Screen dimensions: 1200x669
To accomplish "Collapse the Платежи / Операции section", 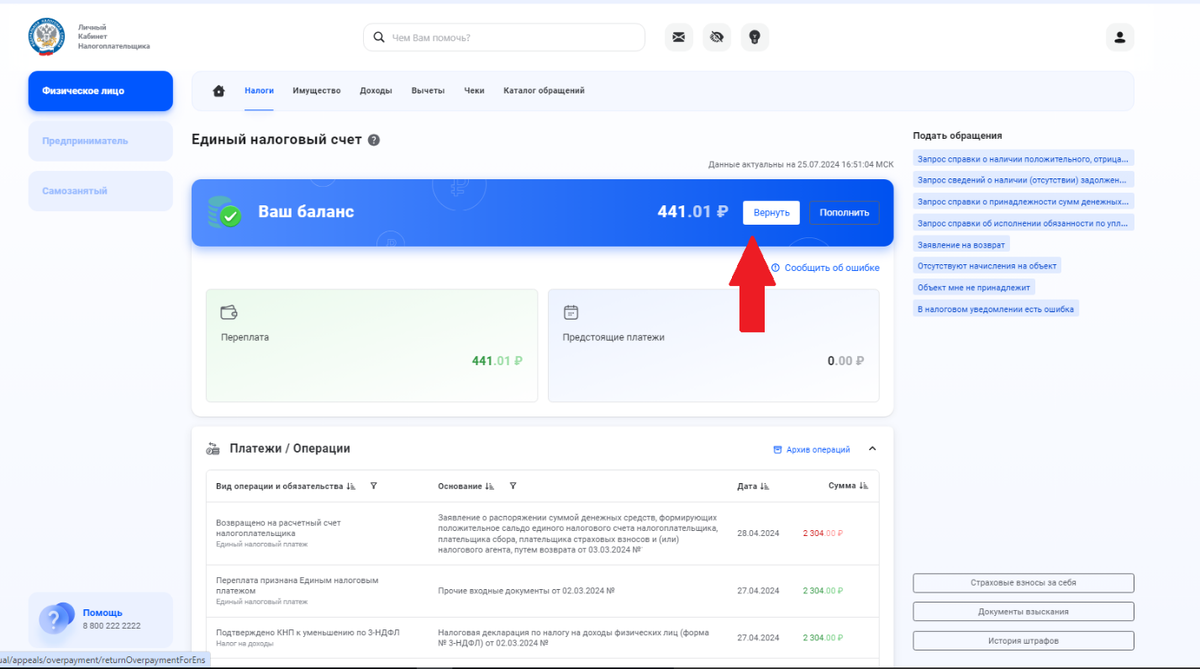I will [872, 449].
